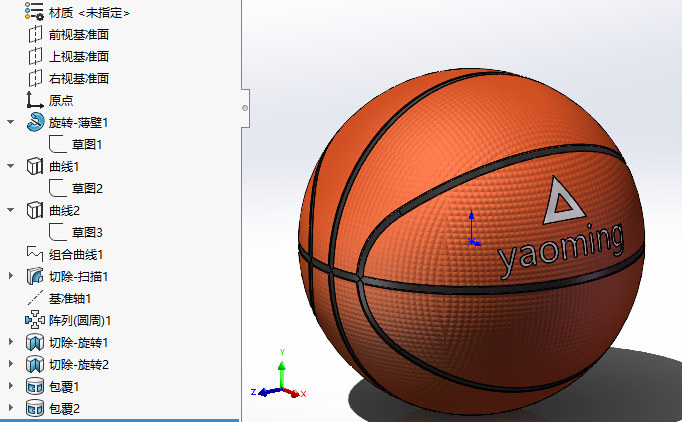This screenshot has width=682, height=422.
Task: Select the 草图1 label
Action: (87, 144)
